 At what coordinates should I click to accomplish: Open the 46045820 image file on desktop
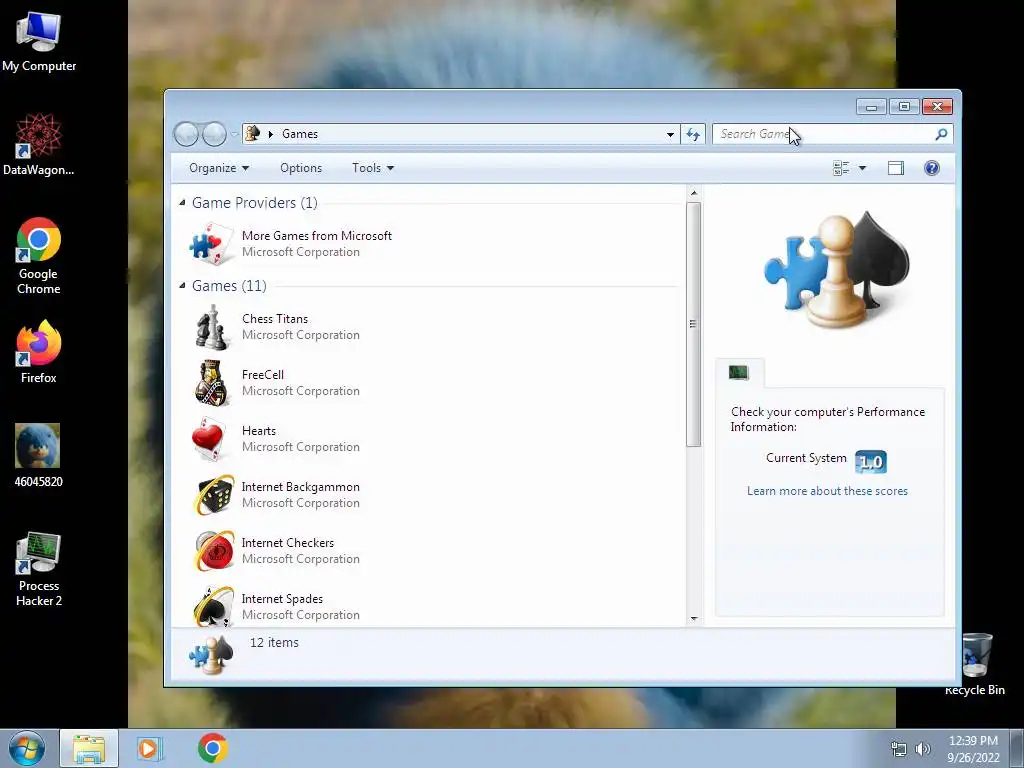click(39, 456)
